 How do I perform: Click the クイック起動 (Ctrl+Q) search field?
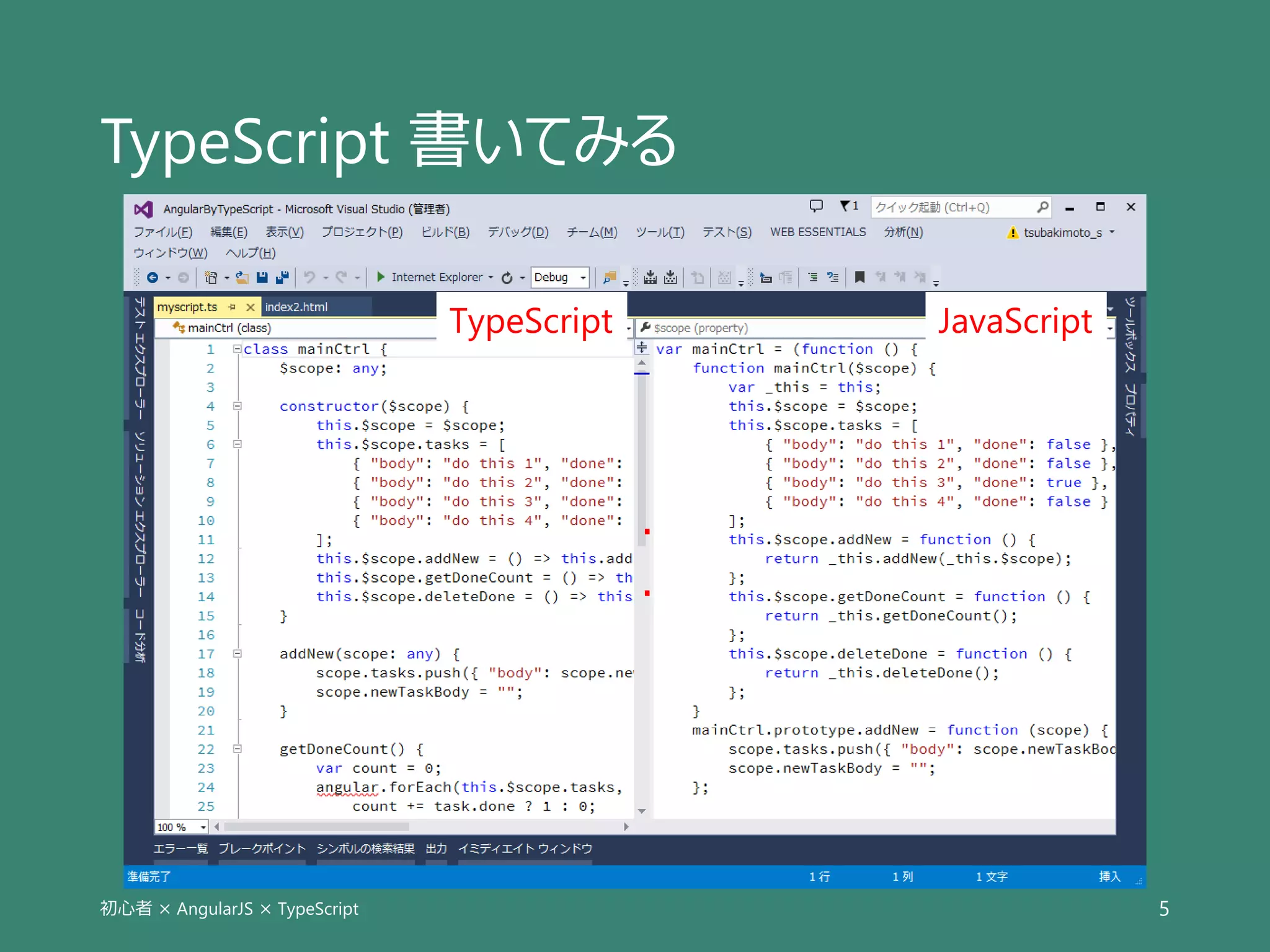(x=961, y=207)
